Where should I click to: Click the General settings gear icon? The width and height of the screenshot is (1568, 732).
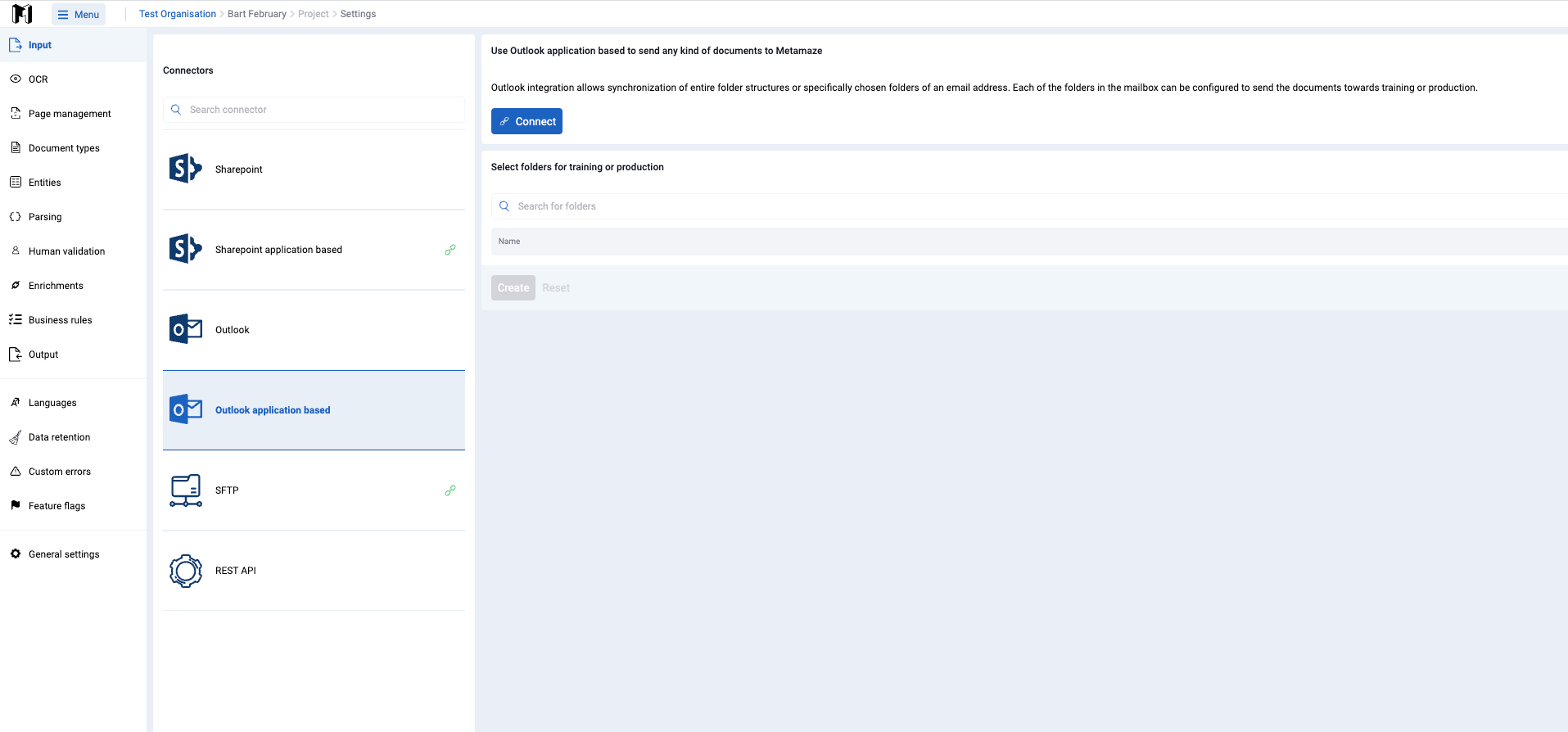16,554
